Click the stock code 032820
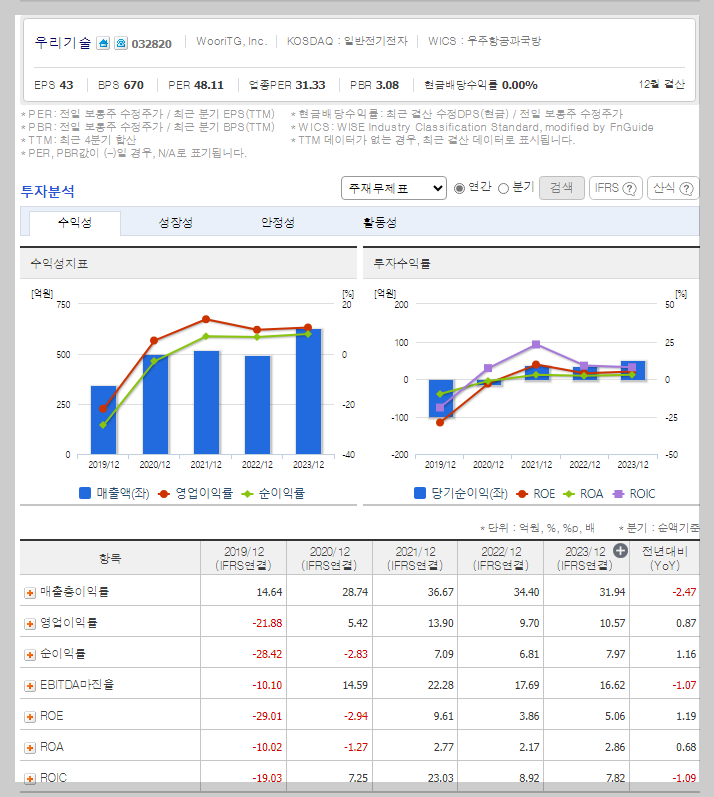 point(151,44)
